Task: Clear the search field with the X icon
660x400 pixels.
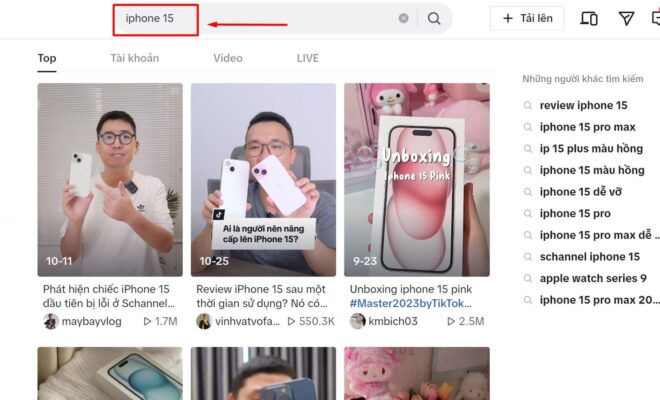Action: (403, 18)
